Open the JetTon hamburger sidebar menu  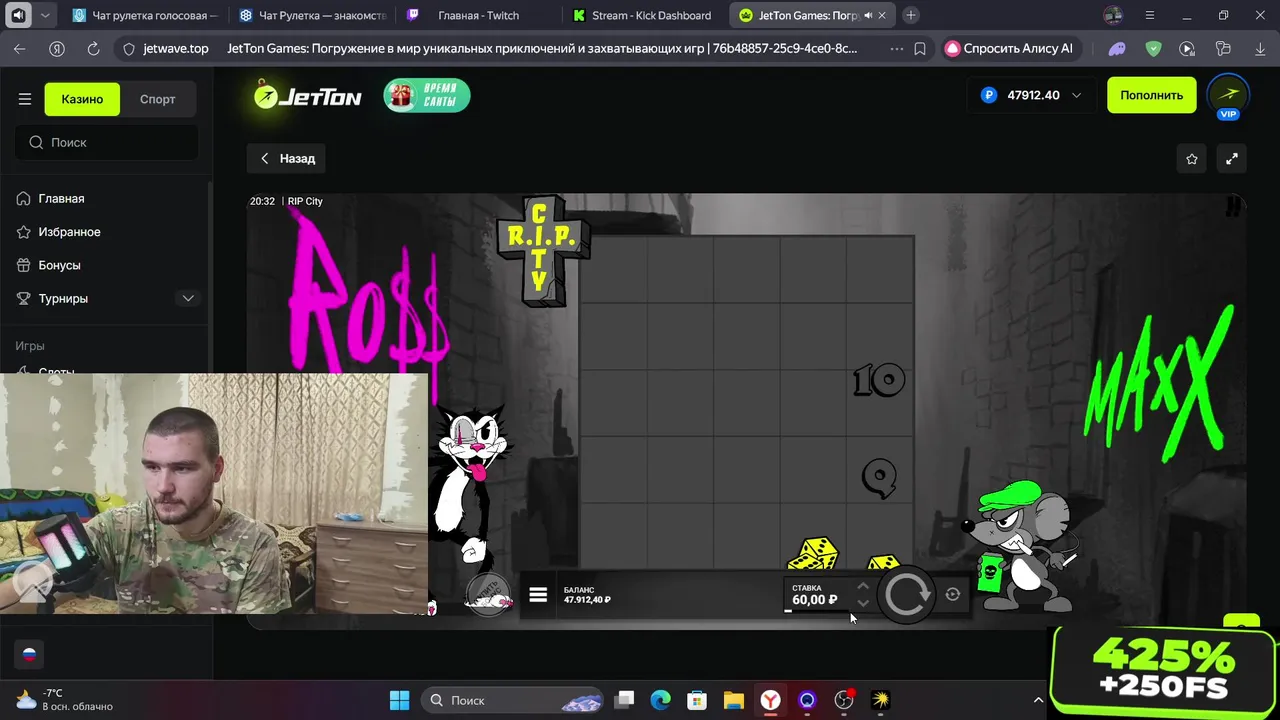click(25, 99)
